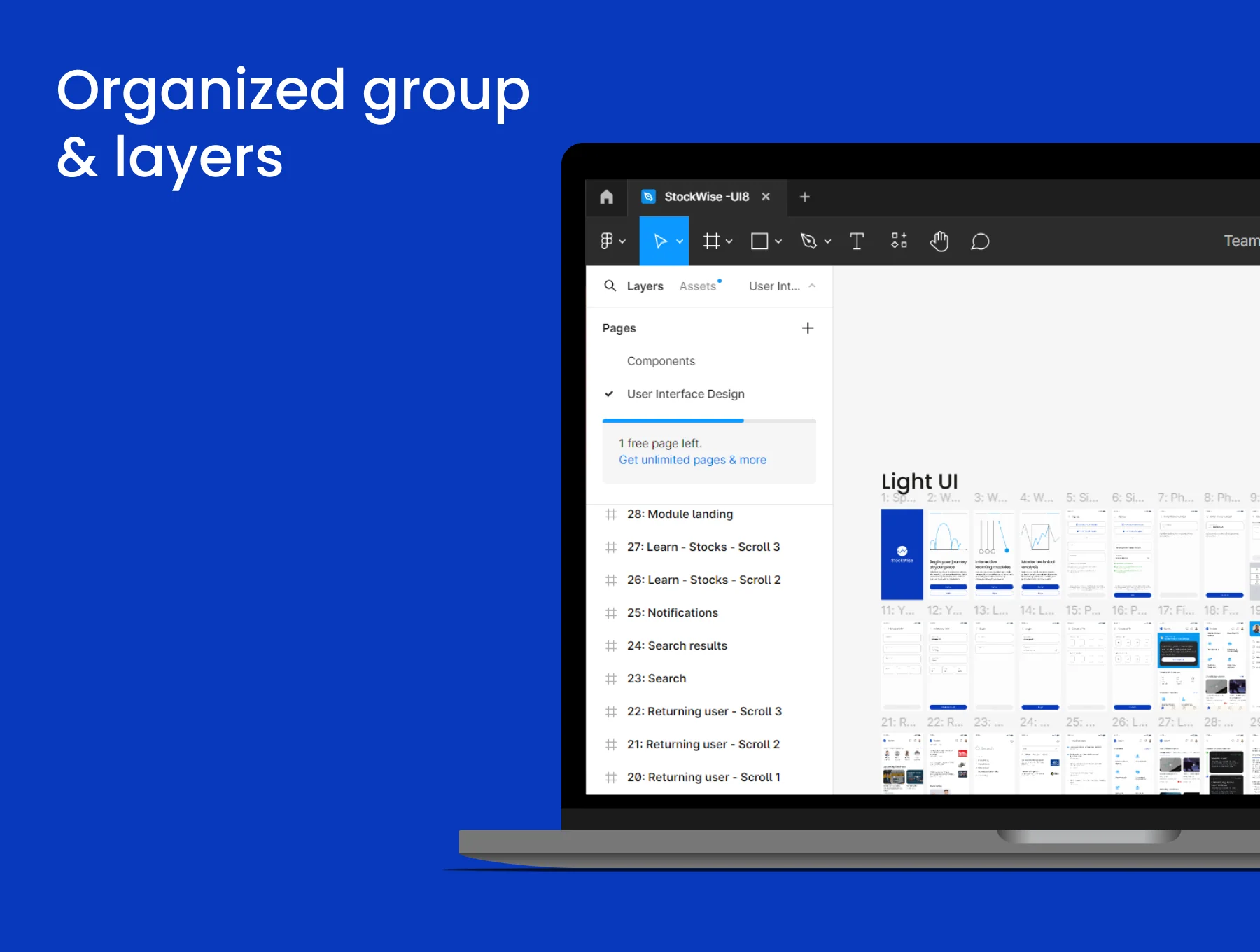Click frame icon beside 25: Notifications
1260x952 pixels.
pyautogui.click(x=611, y=613)
